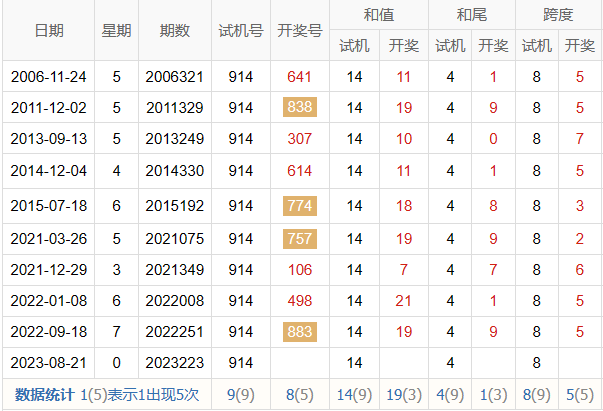The width and height of the screenshot is (603, 411).
Task: Select the 和尾 group header
Action: point(471,15)
